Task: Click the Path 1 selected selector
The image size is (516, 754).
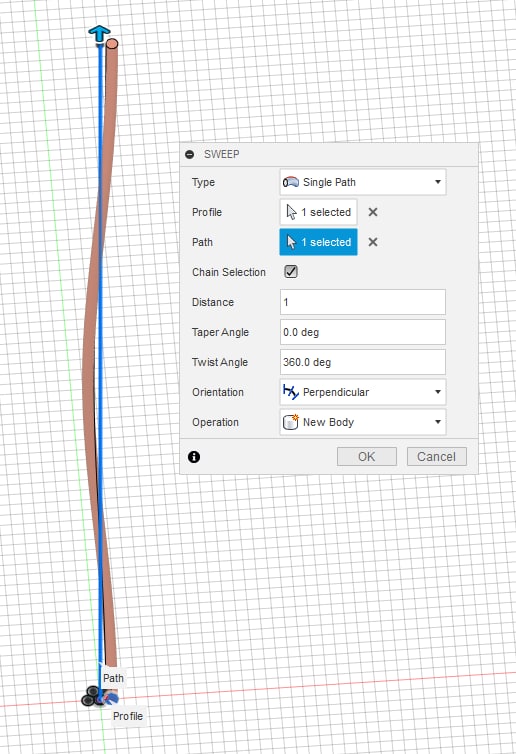Action: pos(318,242)
